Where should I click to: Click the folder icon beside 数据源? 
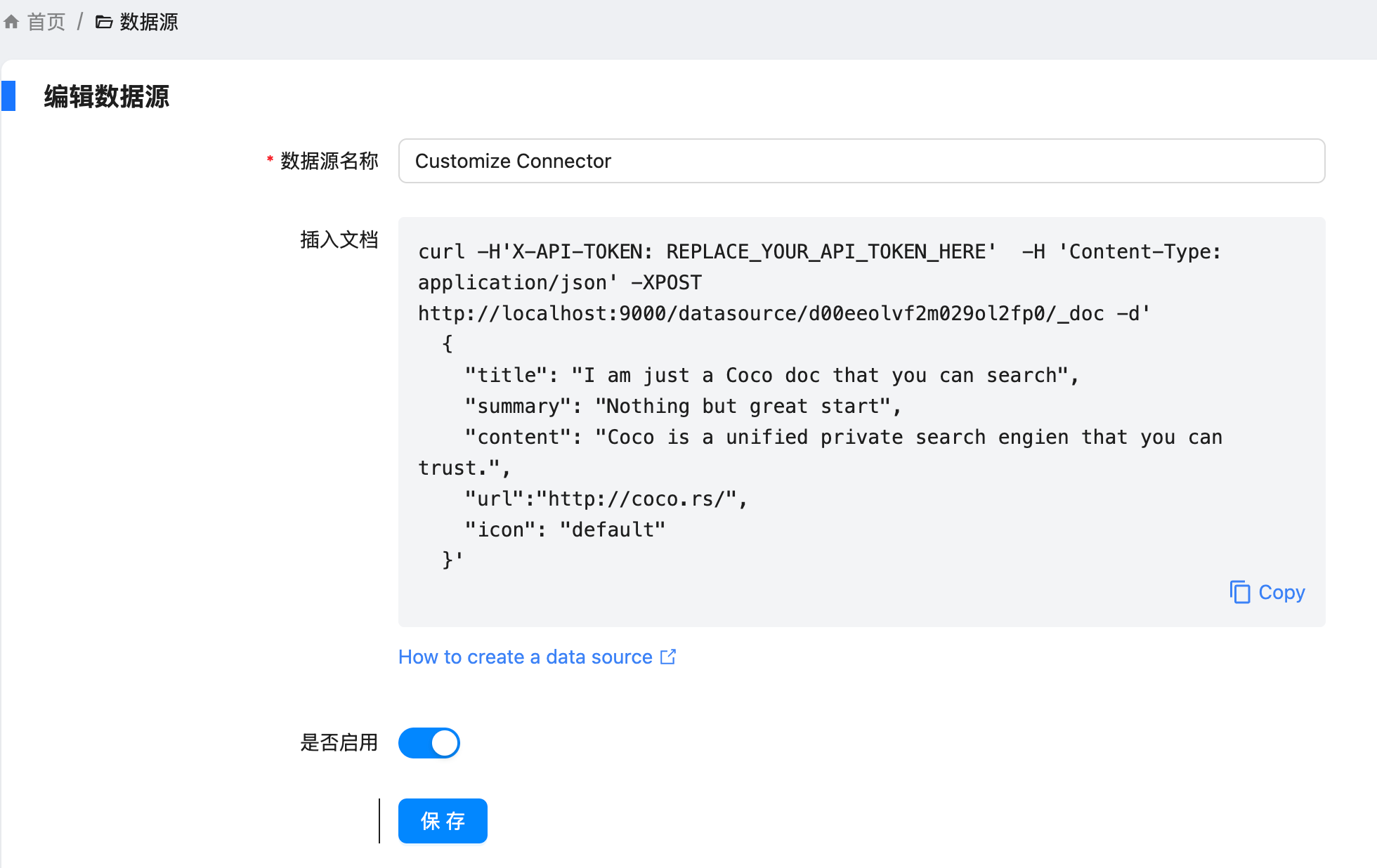click(104, 22)
